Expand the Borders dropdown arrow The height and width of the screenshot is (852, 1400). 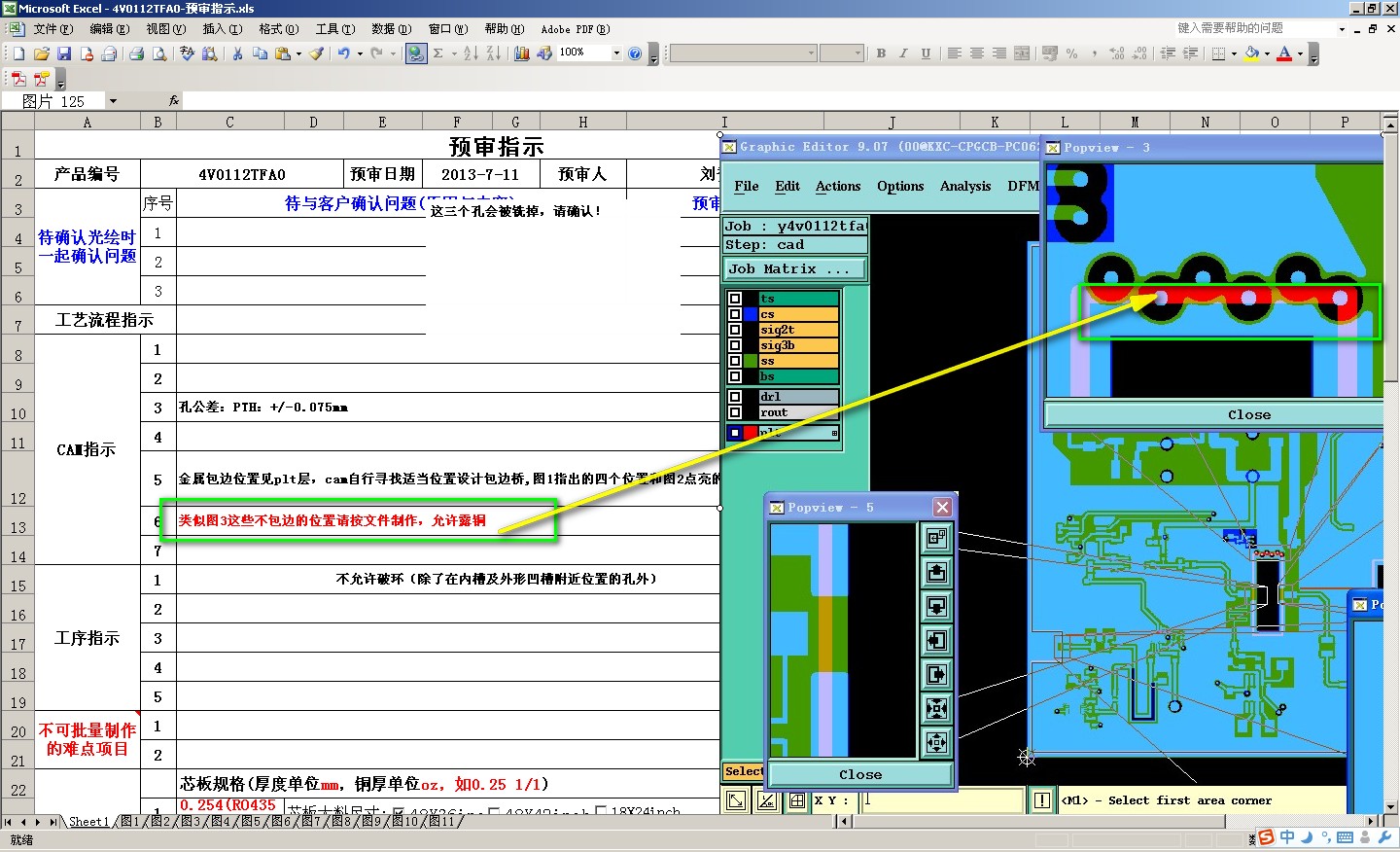tap(1234, 53)
